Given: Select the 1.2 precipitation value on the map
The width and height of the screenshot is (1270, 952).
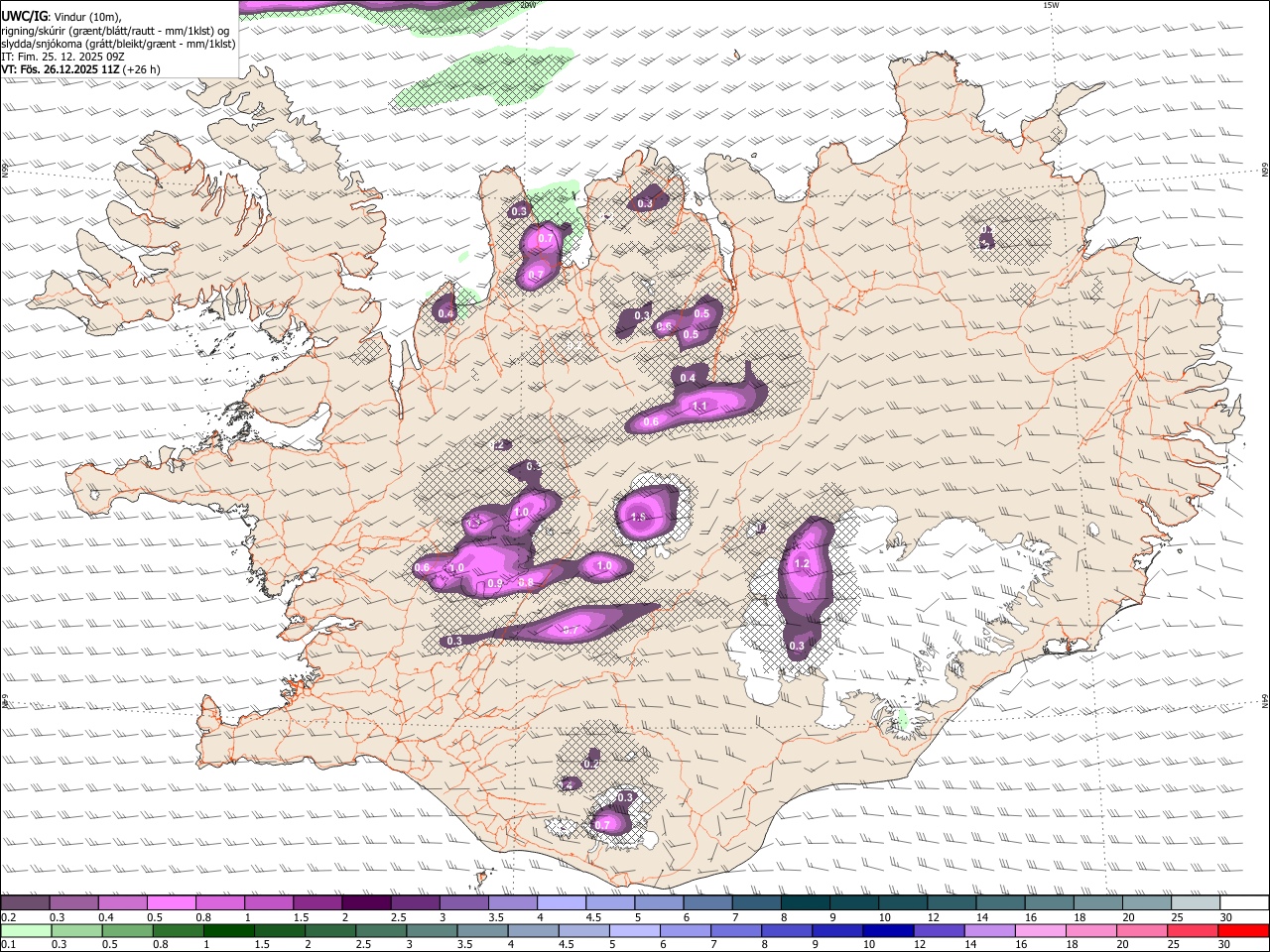Looking at the screenshot, I should click(x=803, y=563).
